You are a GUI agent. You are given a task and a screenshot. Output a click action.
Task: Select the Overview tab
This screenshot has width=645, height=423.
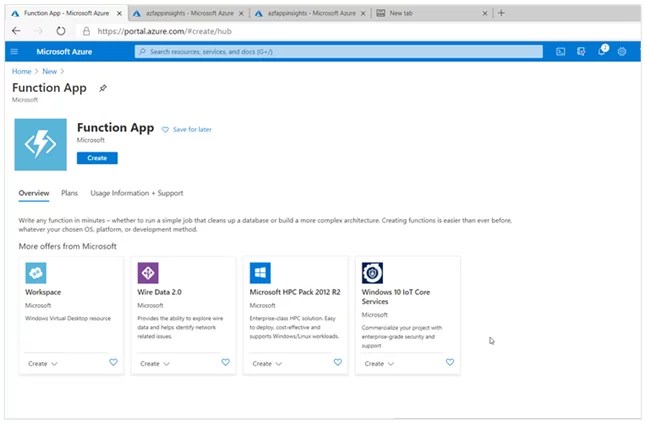tap(34, 193)
